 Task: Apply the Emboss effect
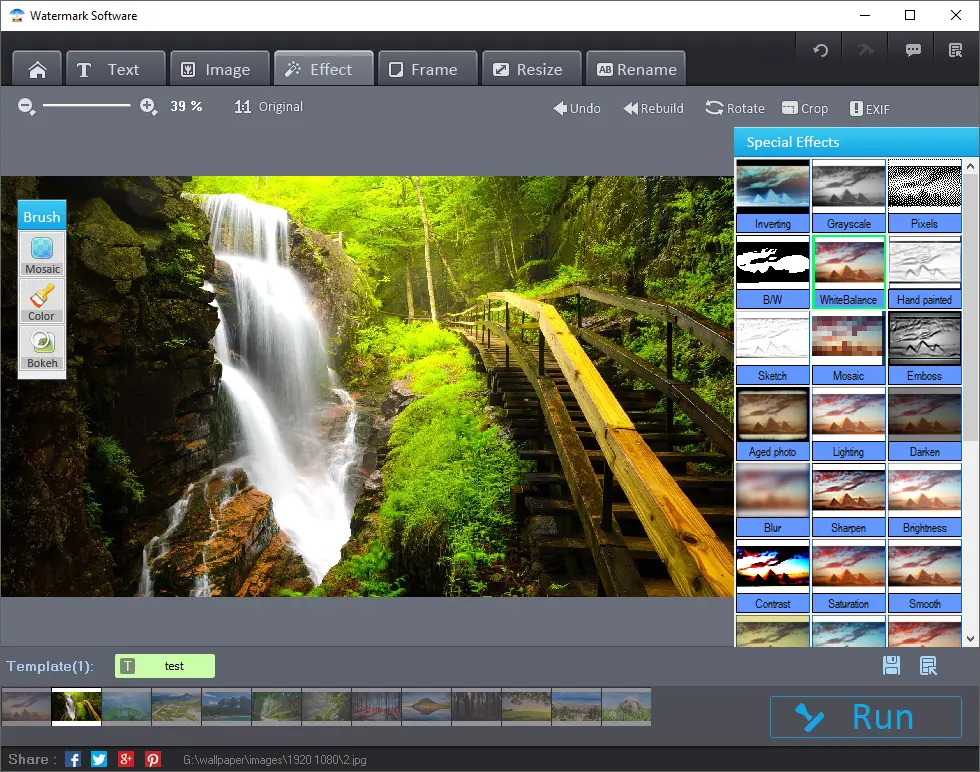(x=924, y=348)
